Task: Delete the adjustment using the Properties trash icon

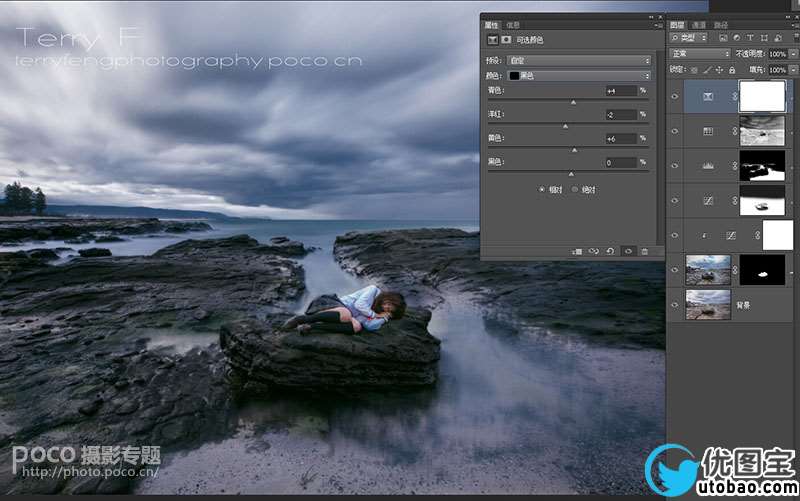Action: coord(644,252)
